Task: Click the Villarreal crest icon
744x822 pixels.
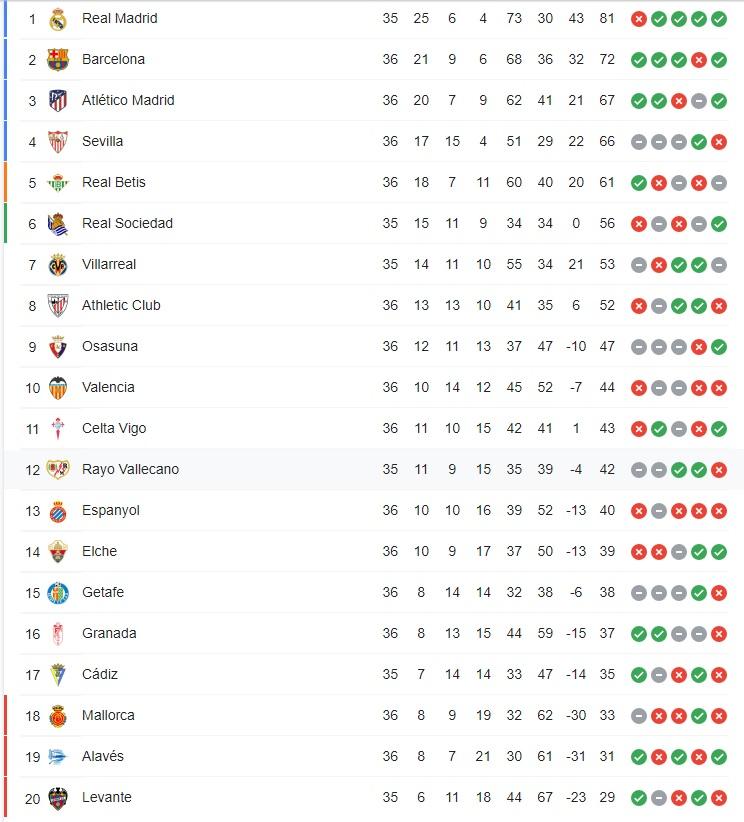Action: [x=57, y=264]
